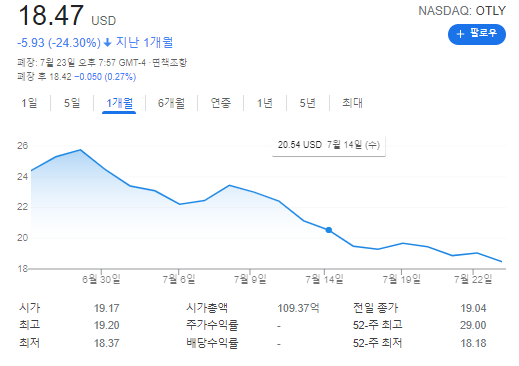The width and height of the screenshot is (519, 366).
Task: Select the 1개월 time range tab
Action: coord(119,103)
